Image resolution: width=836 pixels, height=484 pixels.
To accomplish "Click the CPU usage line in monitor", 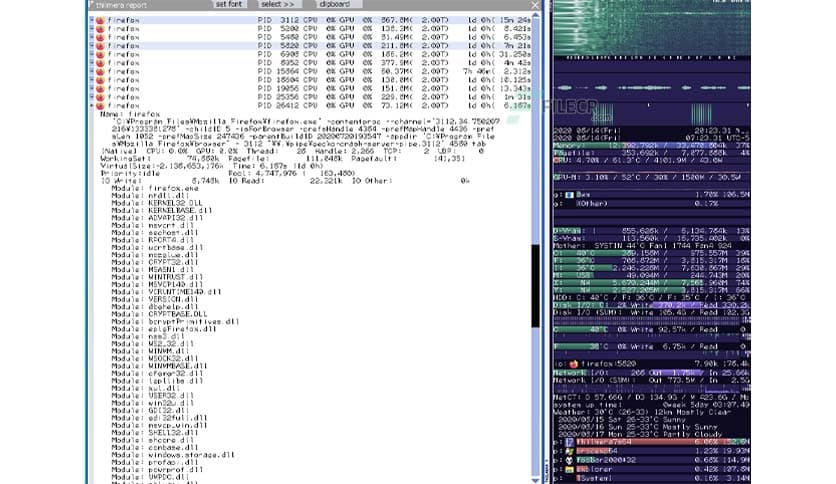I will 650,158.
